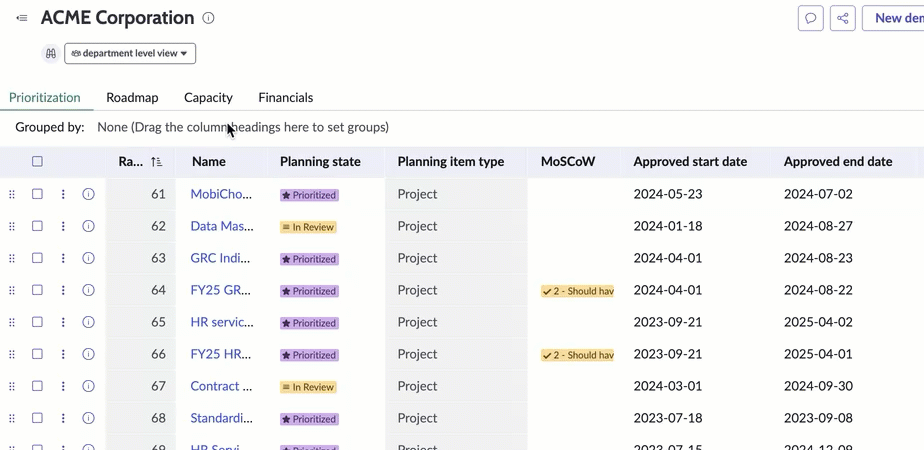
Task: Open the FY25 HR project link
Action: tap(222, 354)
